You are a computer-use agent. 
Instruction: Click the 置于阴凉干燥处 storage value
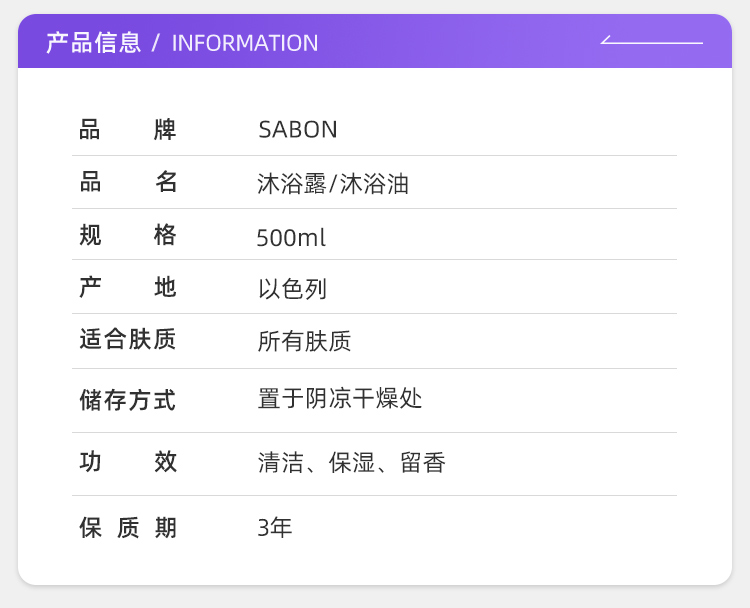click(x=340, y=399)
